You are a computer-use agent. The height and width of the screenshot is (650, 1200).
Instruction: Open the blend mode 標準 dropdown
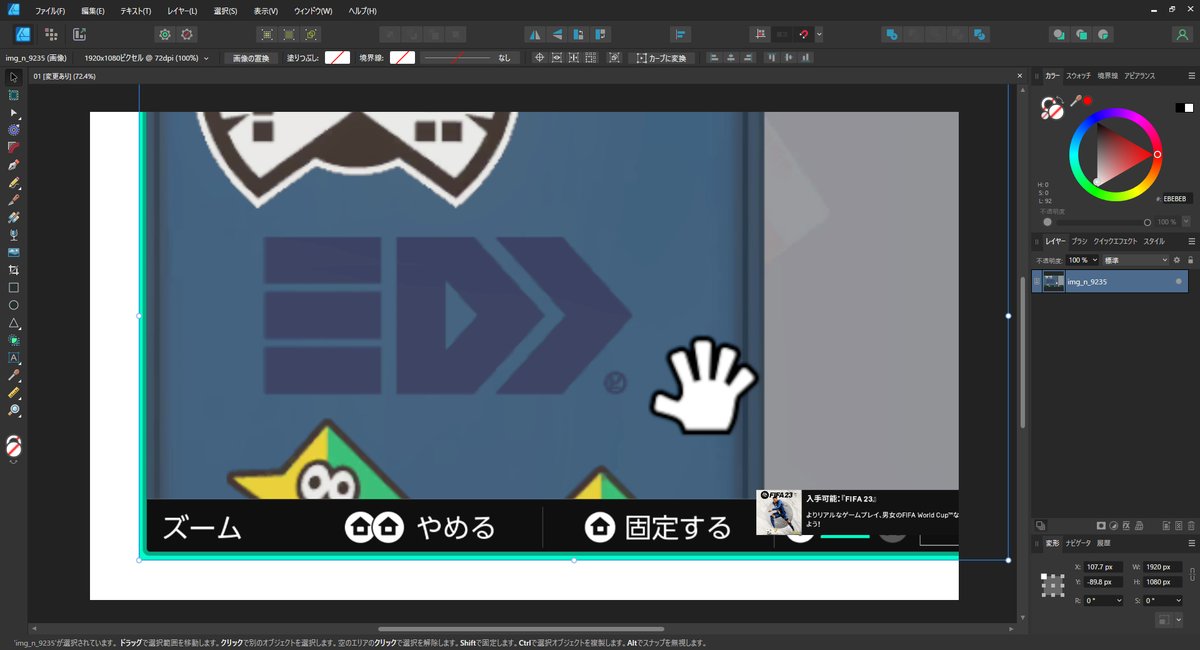point(1136,260)
